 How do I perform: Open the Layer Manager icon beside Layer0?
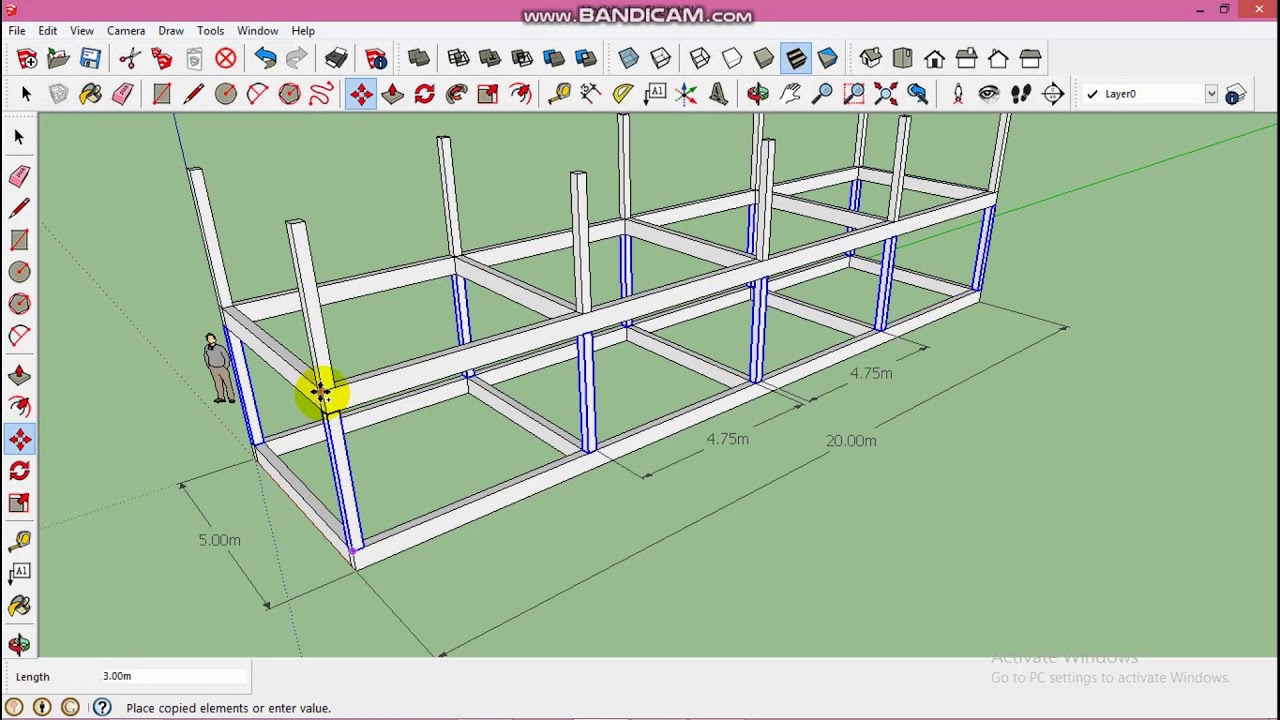(1235, 94)
